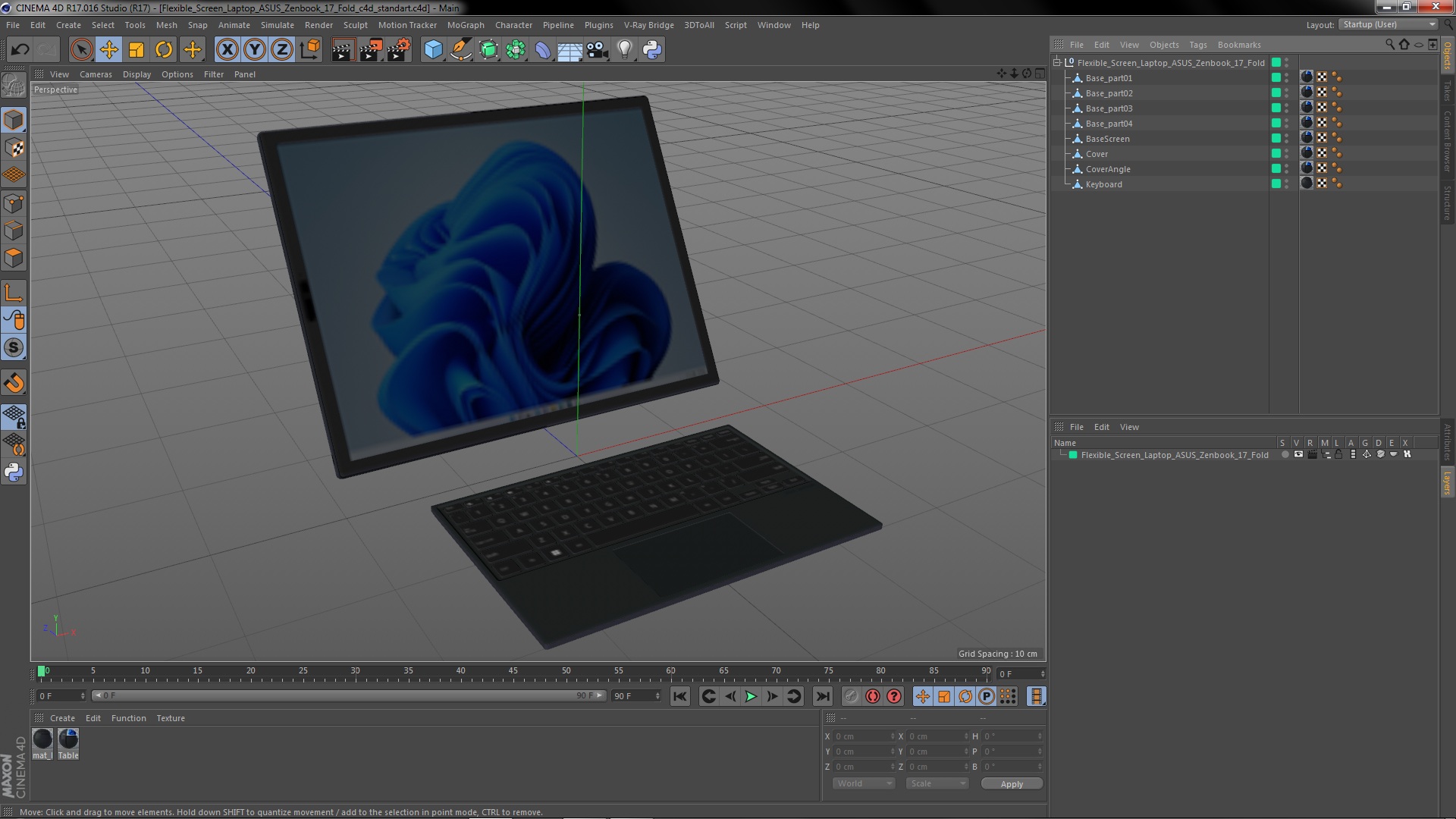Render the active view icon
This screenshot has height=819, width=1456.
click(343, 50)
